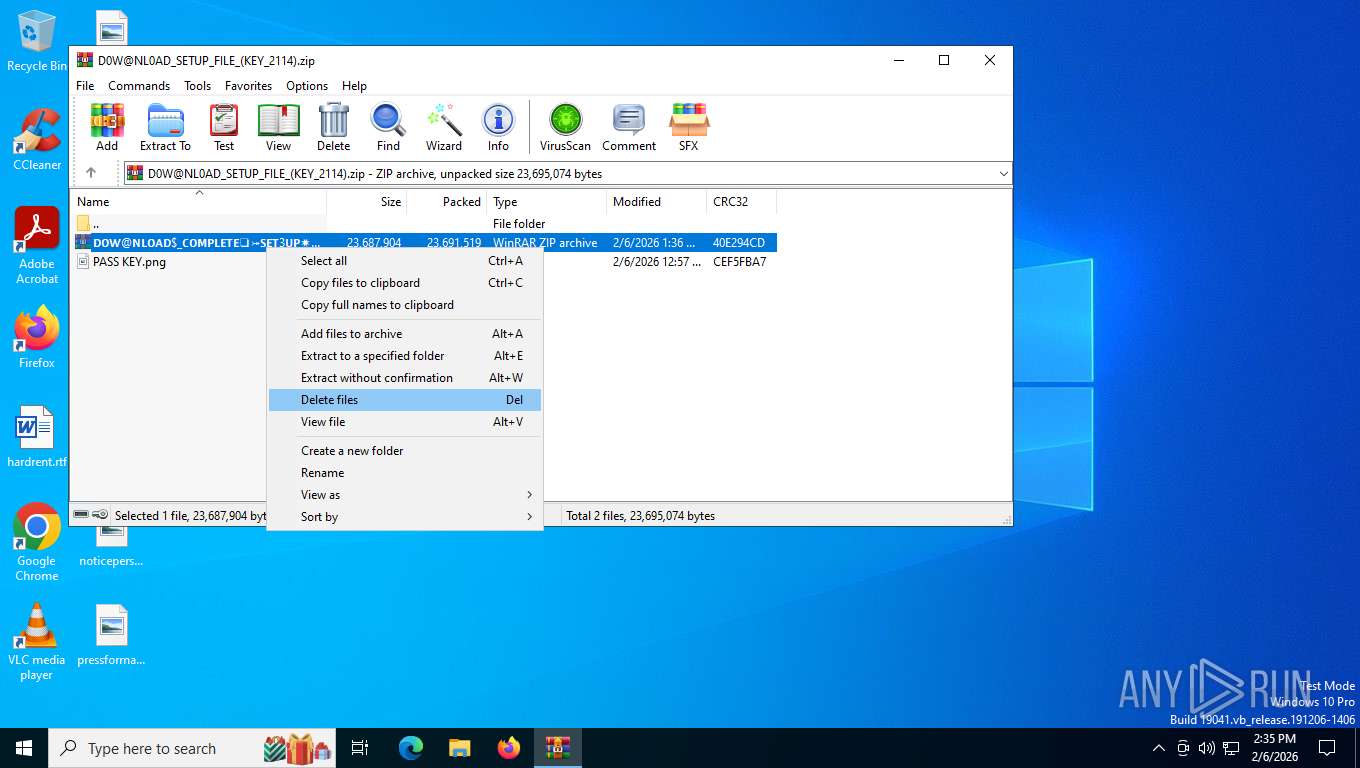Open pressforna image file on desktop
Screen dimensions: 1360x768
[111, 635]
